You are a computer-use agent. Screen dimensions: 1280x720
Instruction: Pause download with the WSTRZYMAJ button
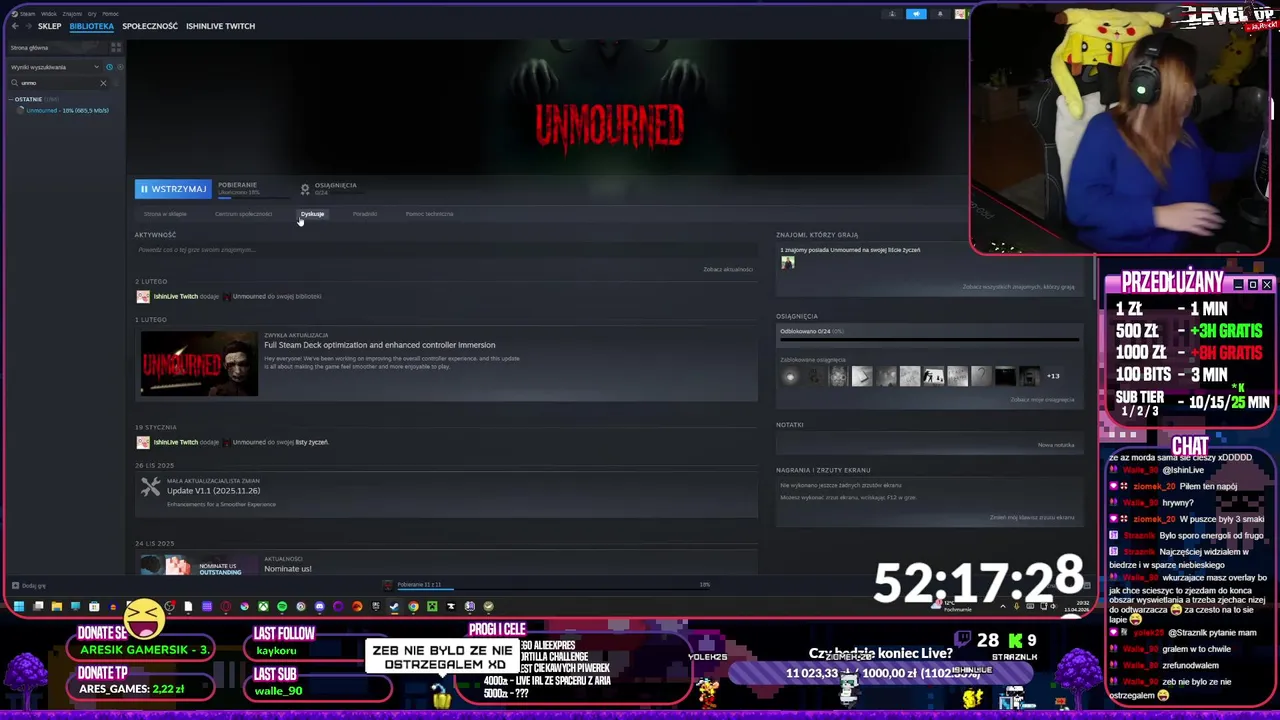tap(173, 189)
